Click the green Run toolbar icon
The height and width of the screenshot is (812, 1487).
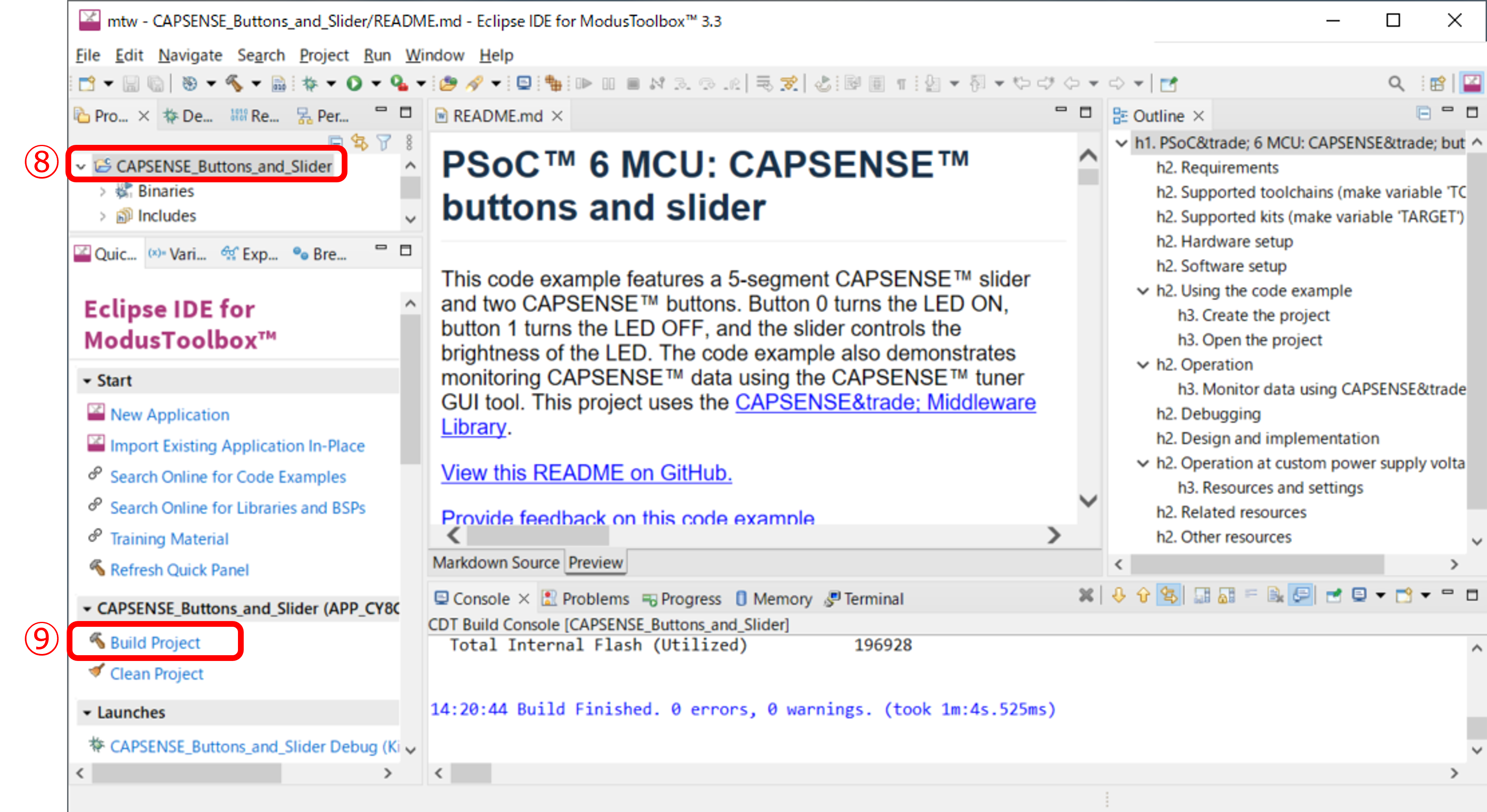click(354, 84)
